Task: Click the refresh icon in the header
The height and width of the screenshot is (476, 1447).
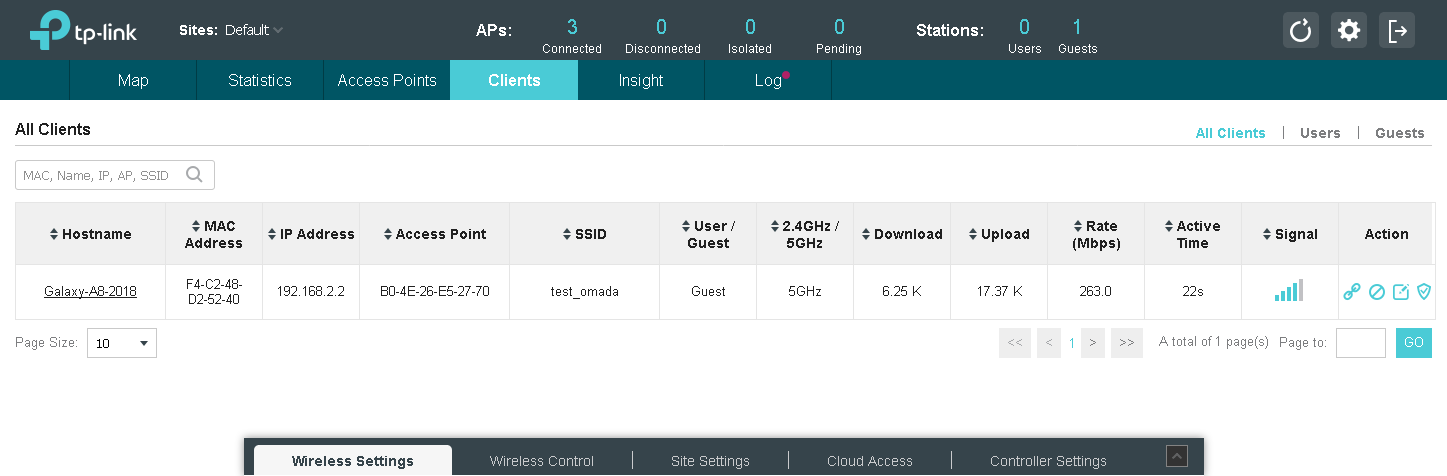Action: point(1300,31)
